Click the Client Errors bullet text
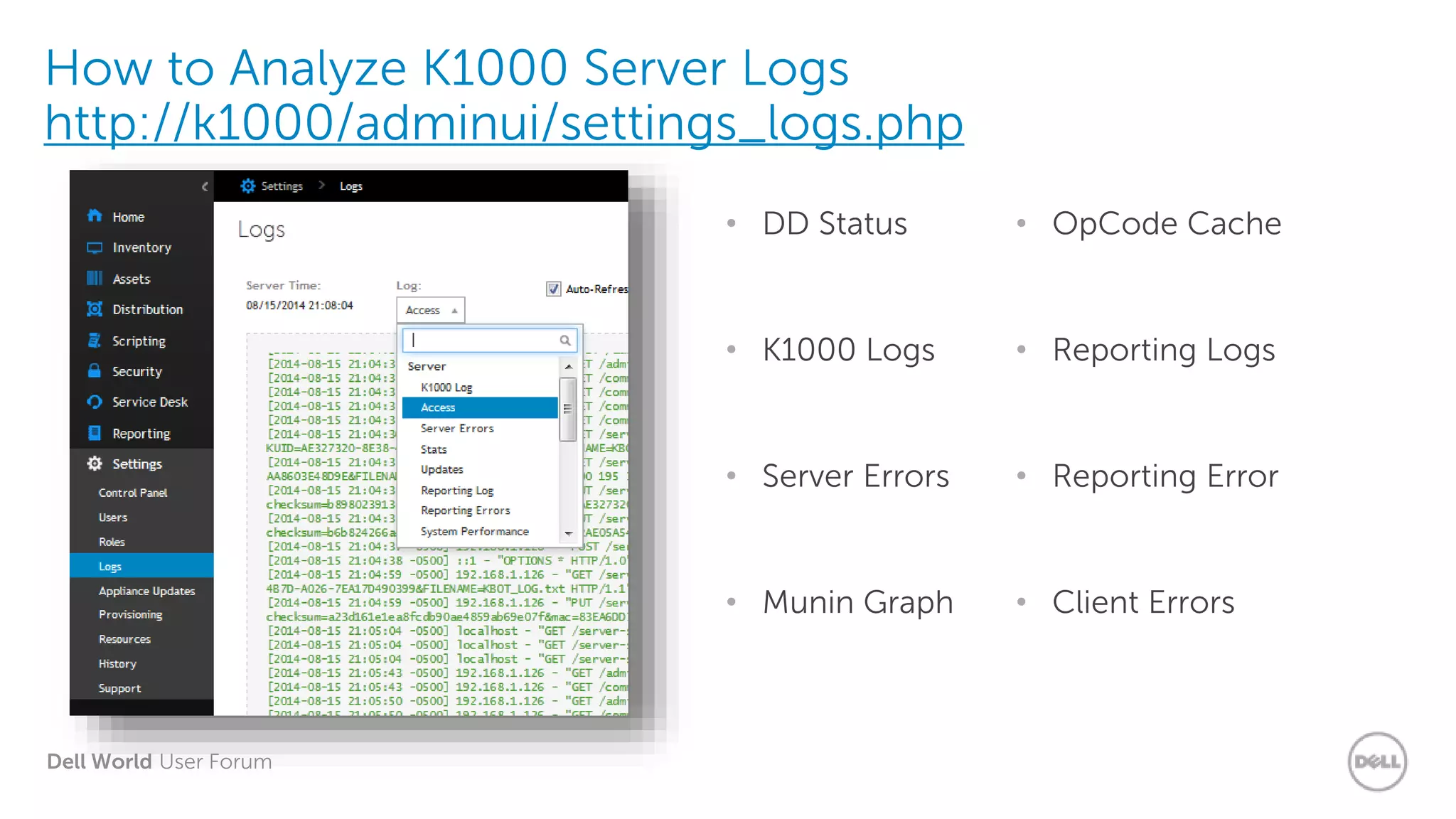This screenshot has width=1456, height=819. [1143, 602]
